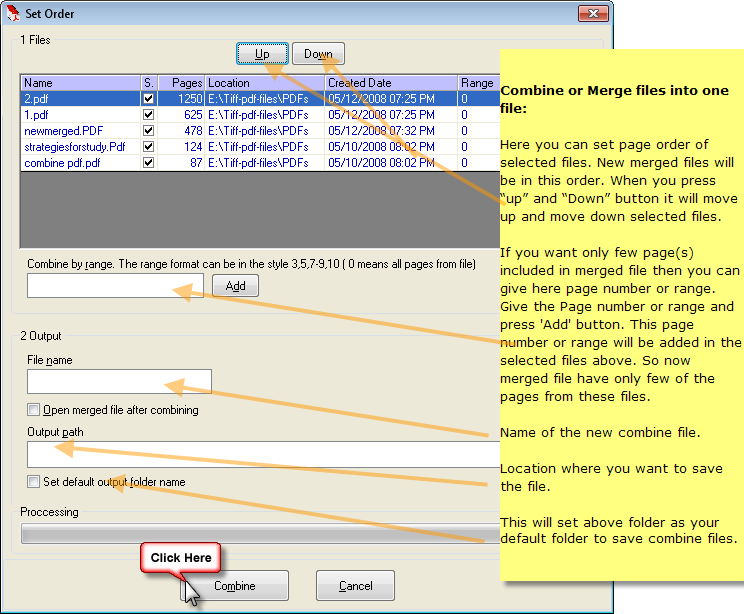Click the S. column header
The image size is (744, 614).
tap(149, 83)
